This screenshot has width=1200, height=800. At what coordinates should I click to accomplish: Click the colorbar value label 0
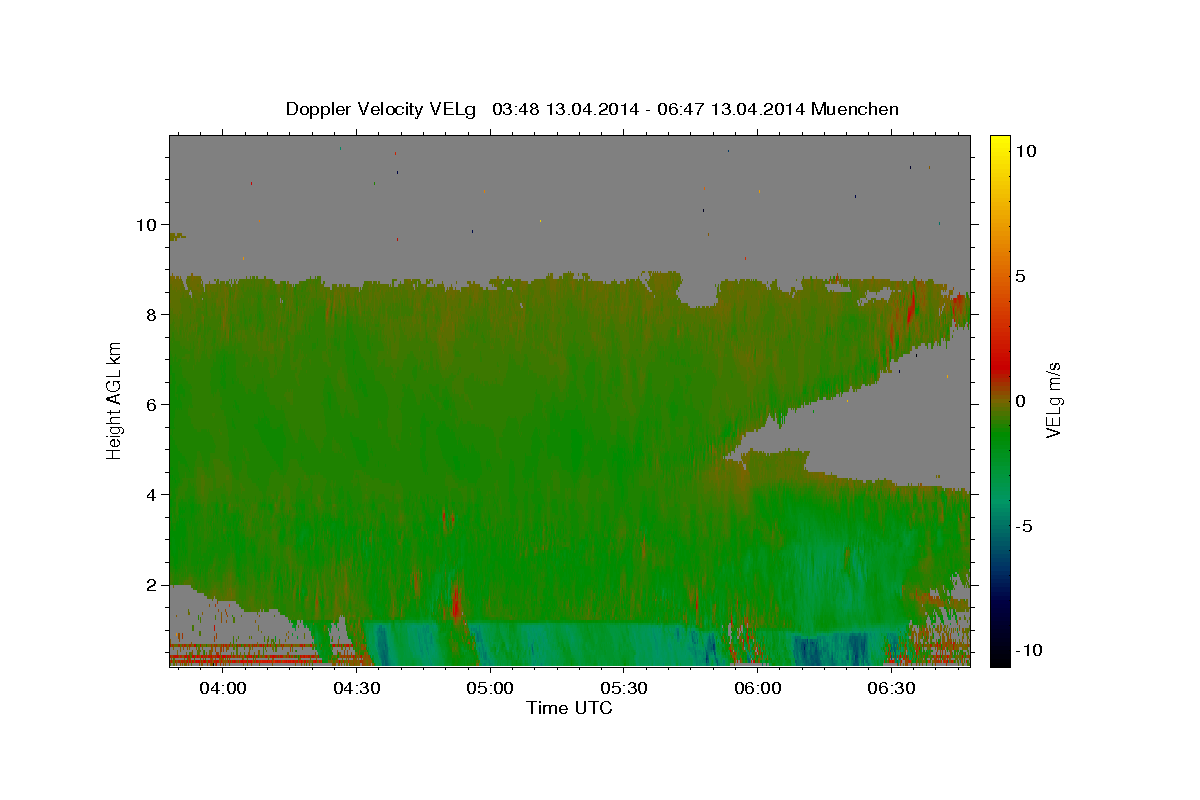[x=1020, y=401]
